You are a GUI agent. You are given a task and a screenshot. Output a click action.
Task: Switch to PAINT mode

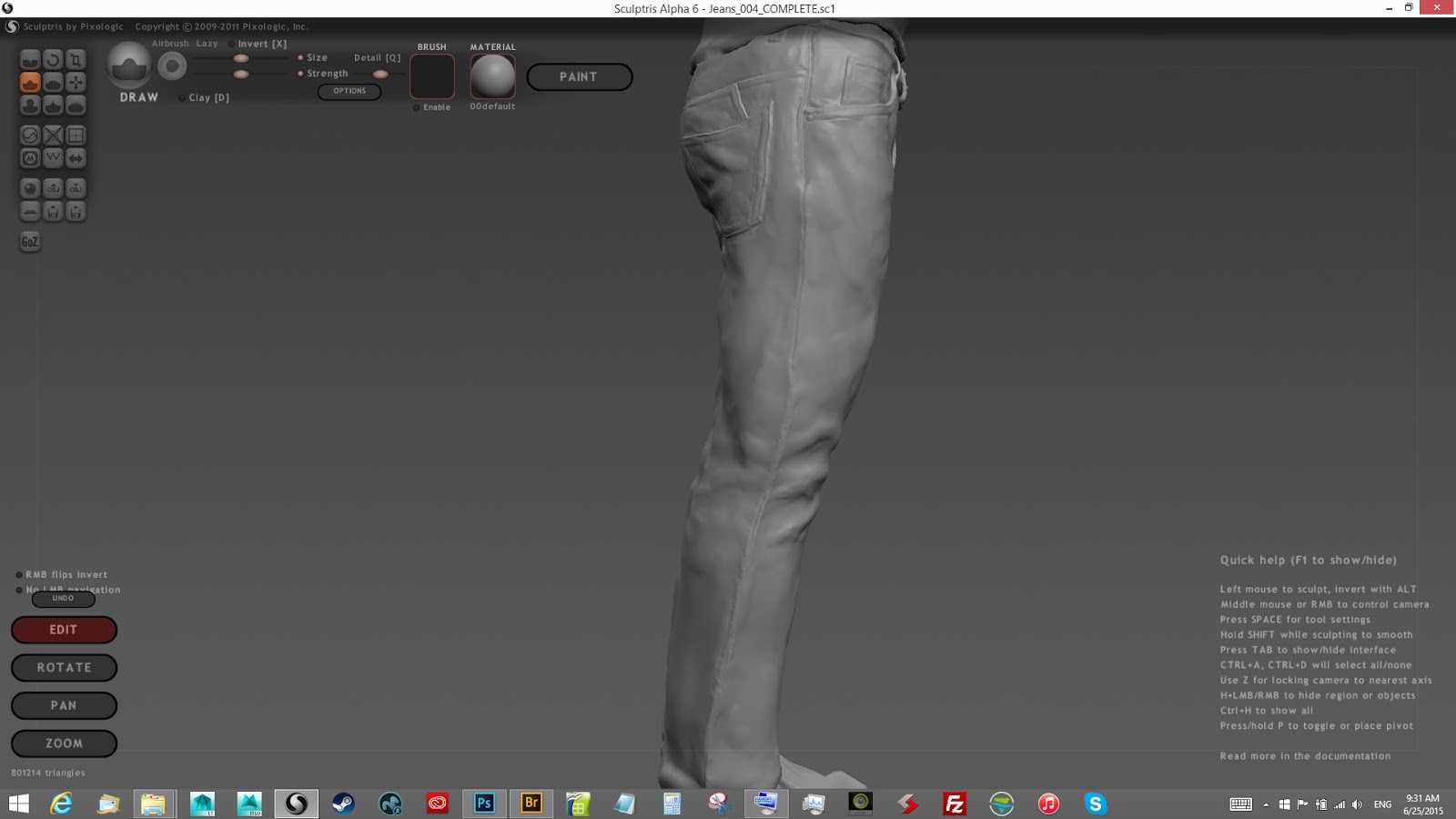click(x=579, y=77)
